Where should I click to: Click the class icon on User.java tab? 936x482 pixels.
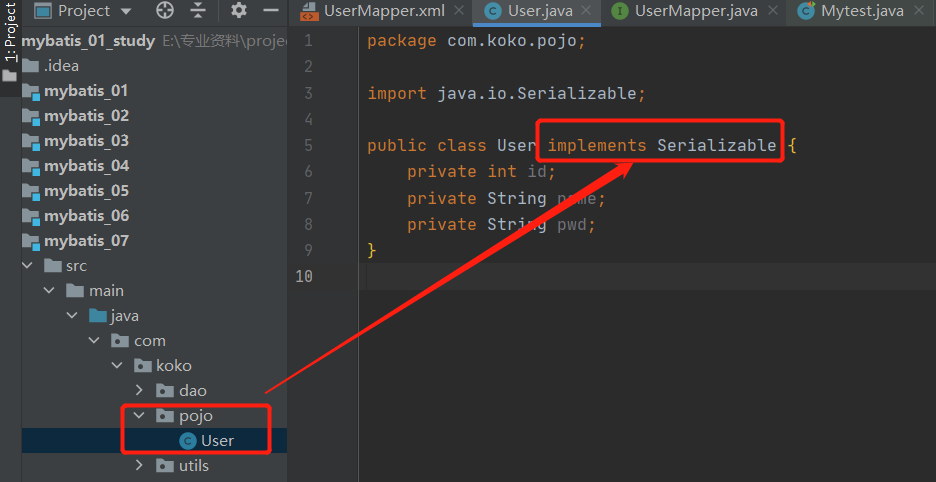point(492,11)
